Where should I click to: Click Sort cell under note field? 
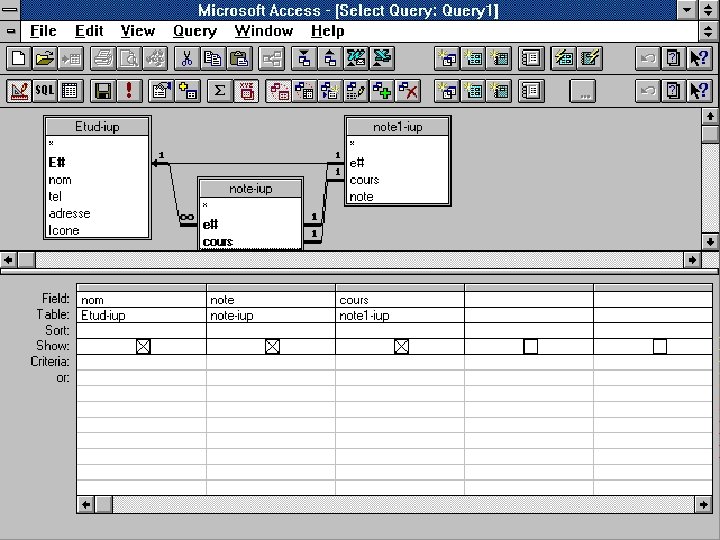pyautogui.click(x=271, y=331)
